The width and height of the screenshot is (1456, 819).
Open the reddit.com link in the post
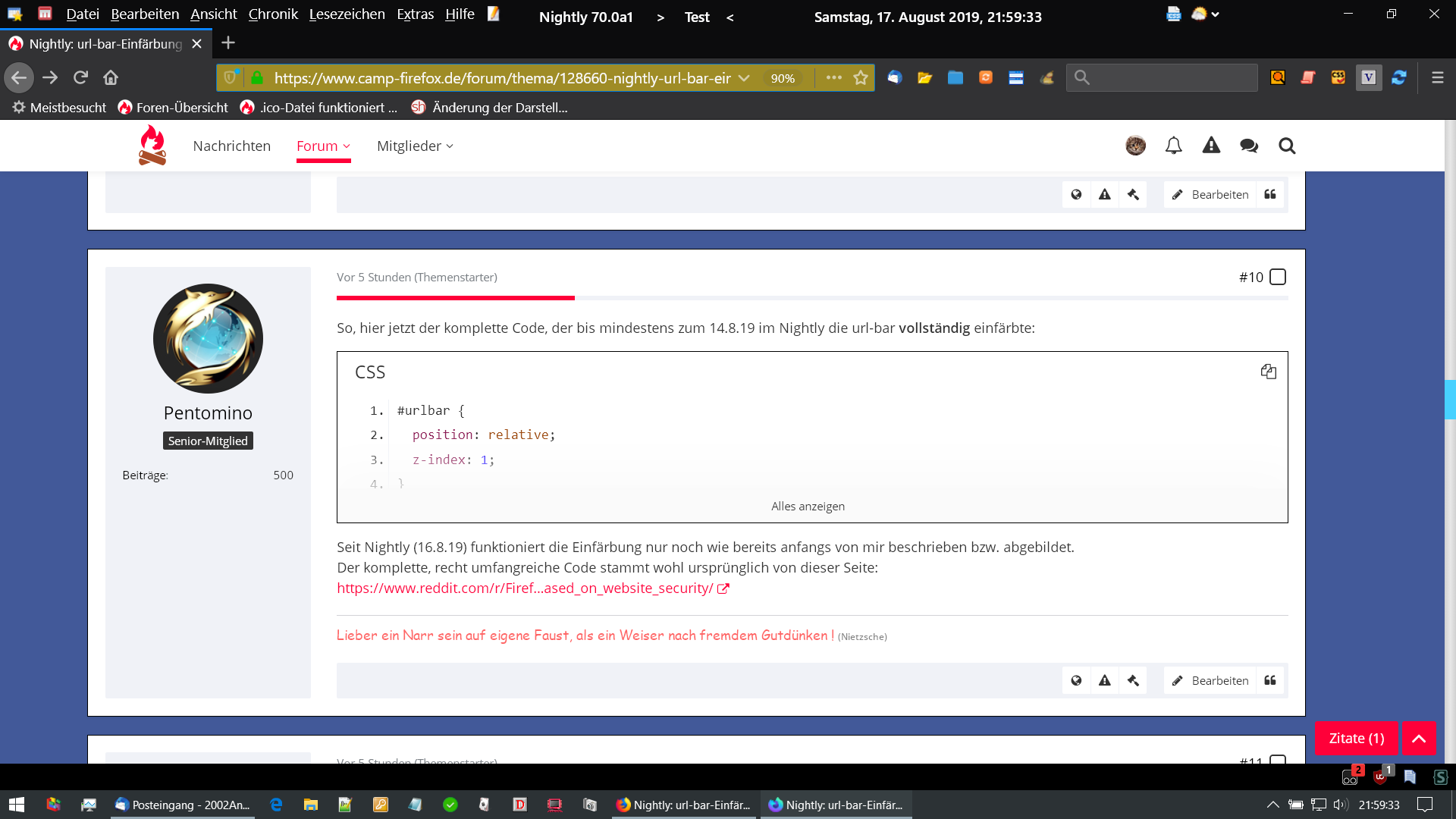point(525,588)
